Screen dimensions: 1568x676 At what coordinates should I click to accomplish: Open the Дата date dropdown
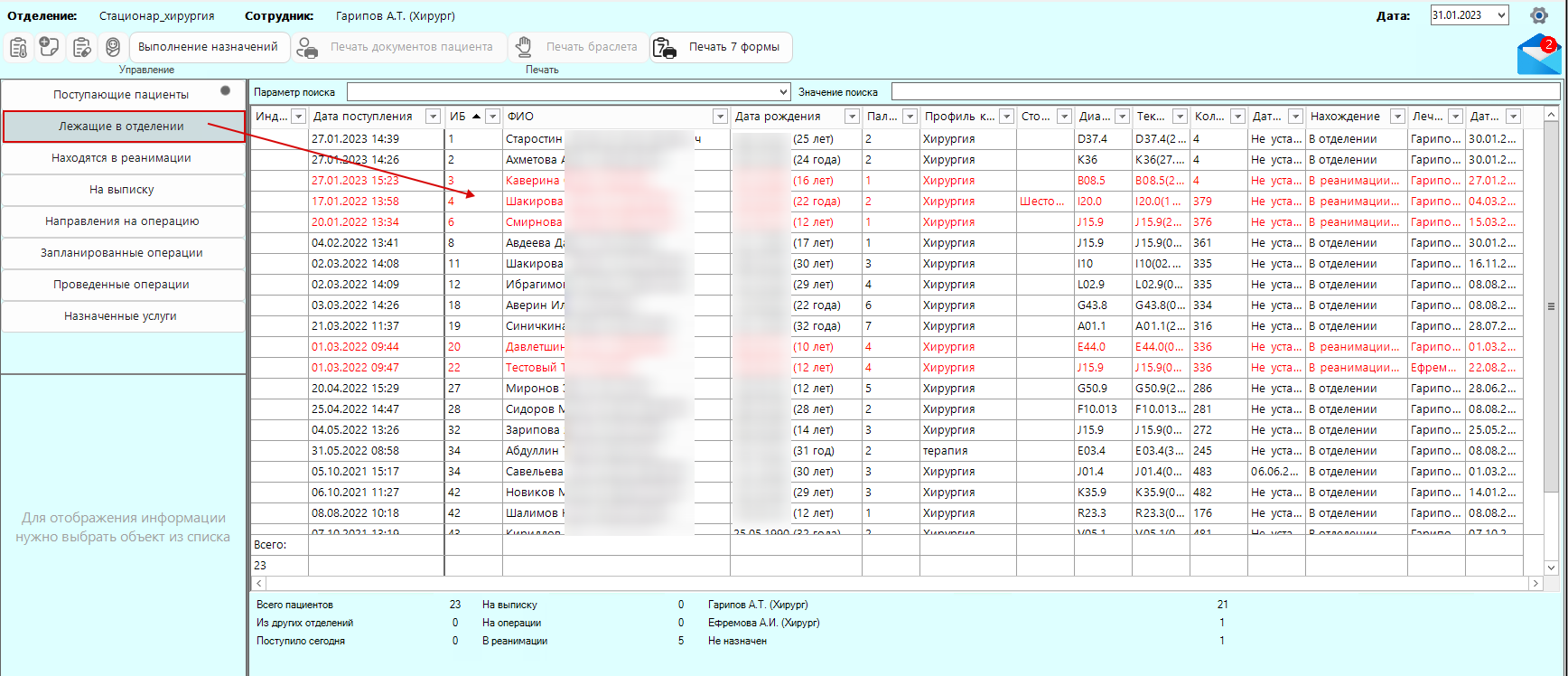pos(1501,15)
